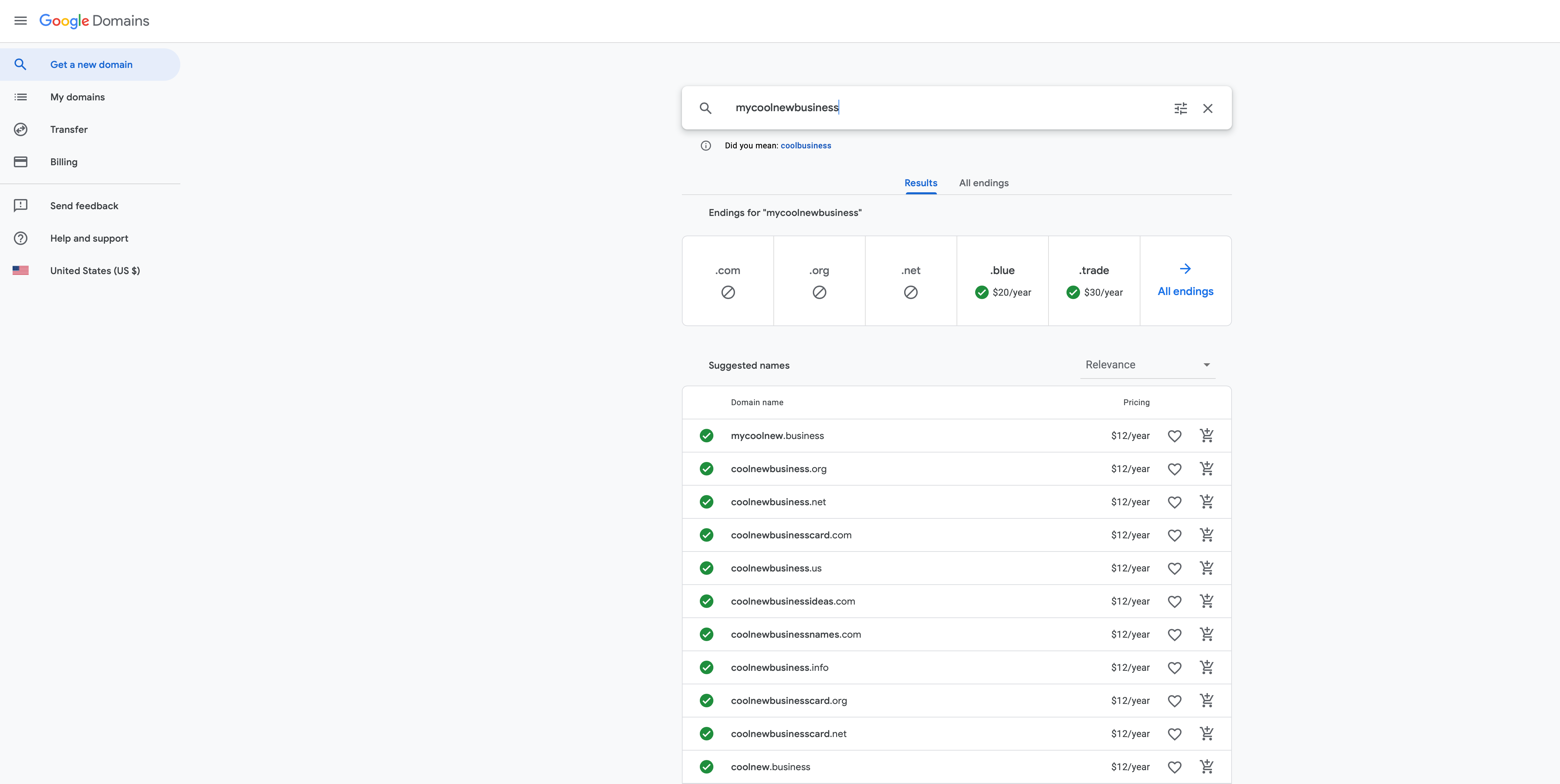The height and width of the screenshot is (784, 1560).
Task: Favorite the mycoolnew.business domain
Action: pyautogui.click(x=1174, y=435)
